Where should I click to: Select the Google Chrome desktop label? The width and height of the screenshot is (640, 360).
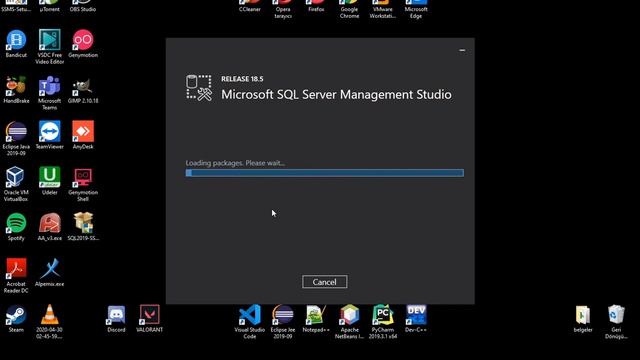click(349, 12)
